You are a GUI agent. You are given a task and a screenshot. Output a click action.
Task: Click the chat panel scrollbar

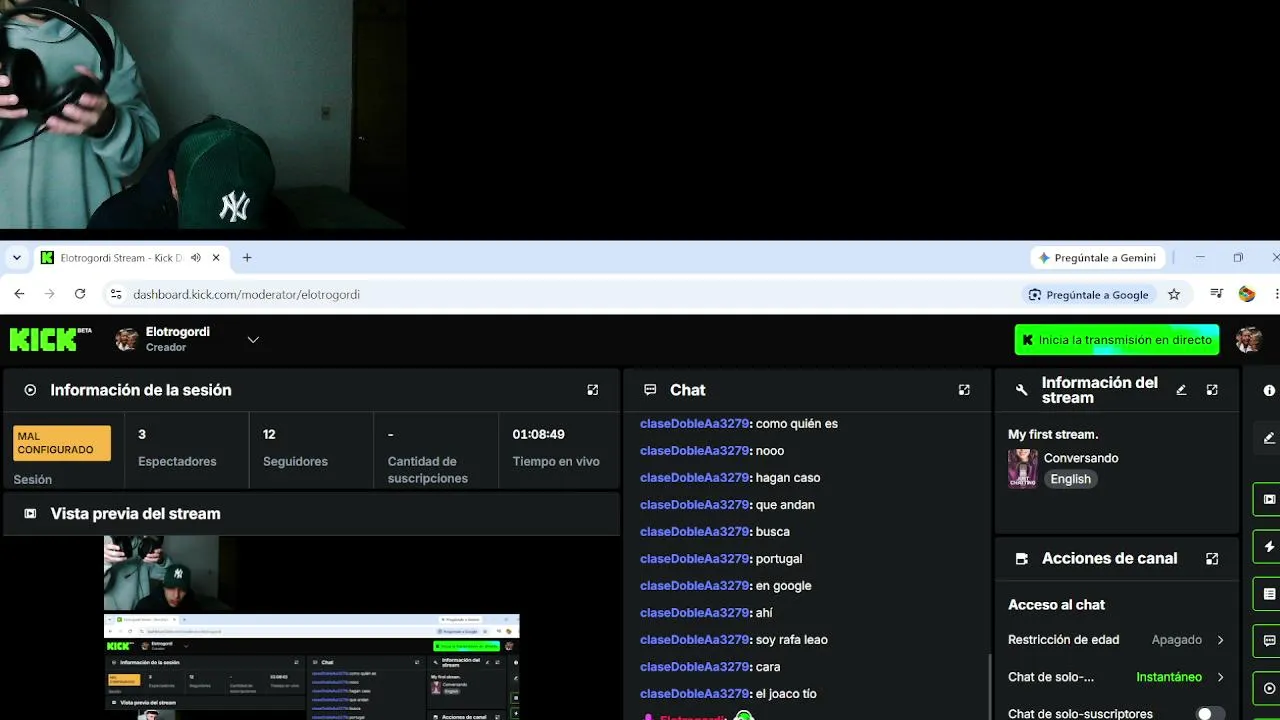tap(989, 685)
